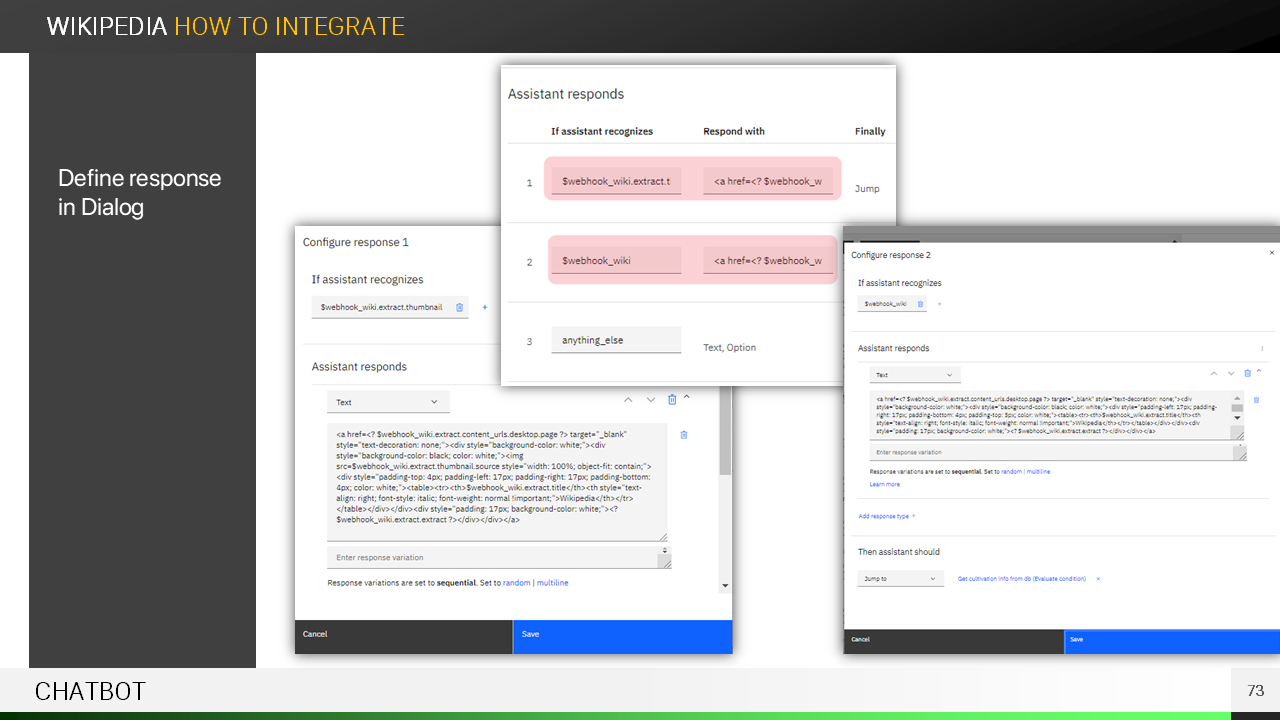Click the Learn more link
Image resolution: width=1280 pixels, height=720 pixels.
click(884, 484)
